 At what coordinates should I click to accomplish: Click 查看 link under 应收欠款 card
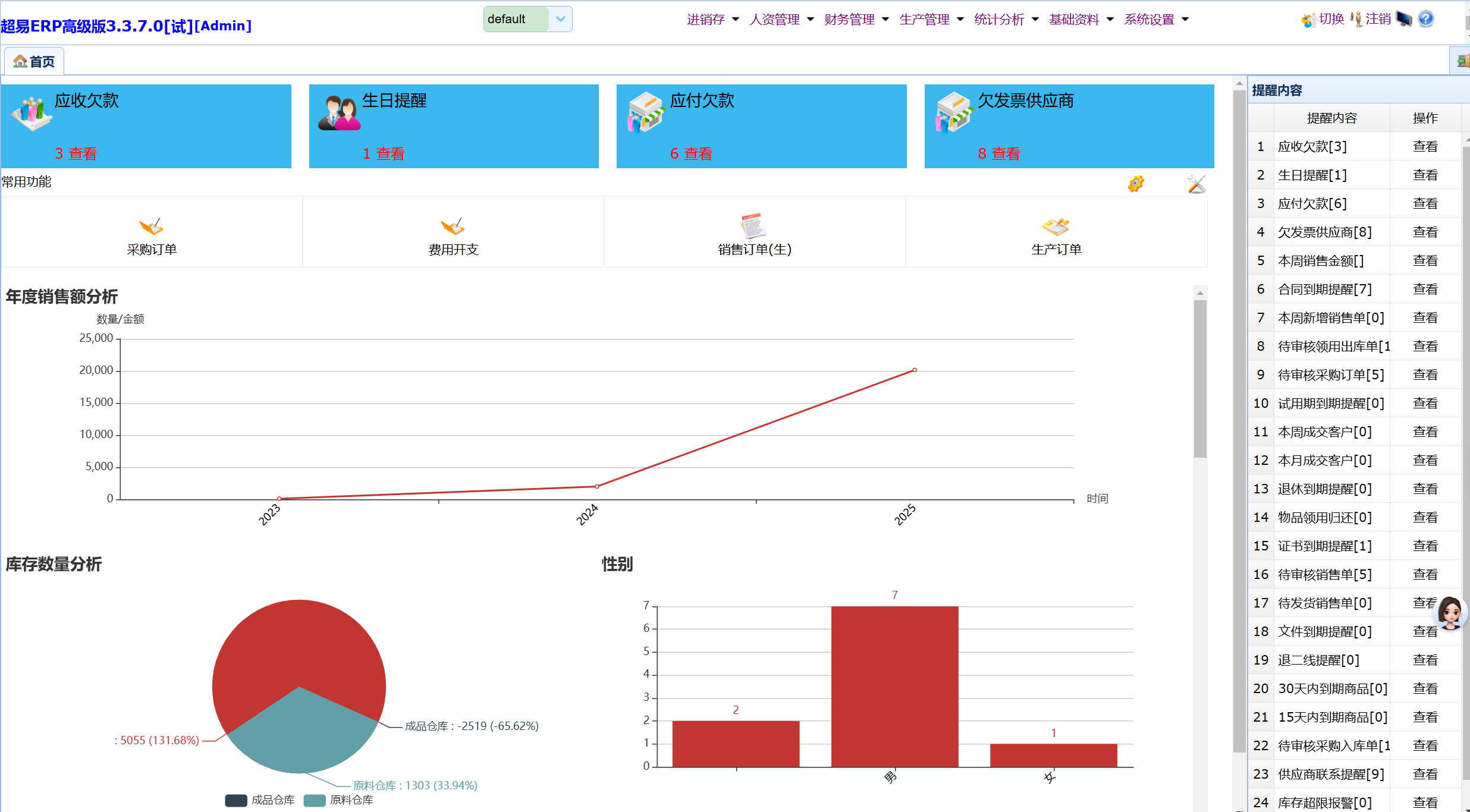[x=83, y=154]
